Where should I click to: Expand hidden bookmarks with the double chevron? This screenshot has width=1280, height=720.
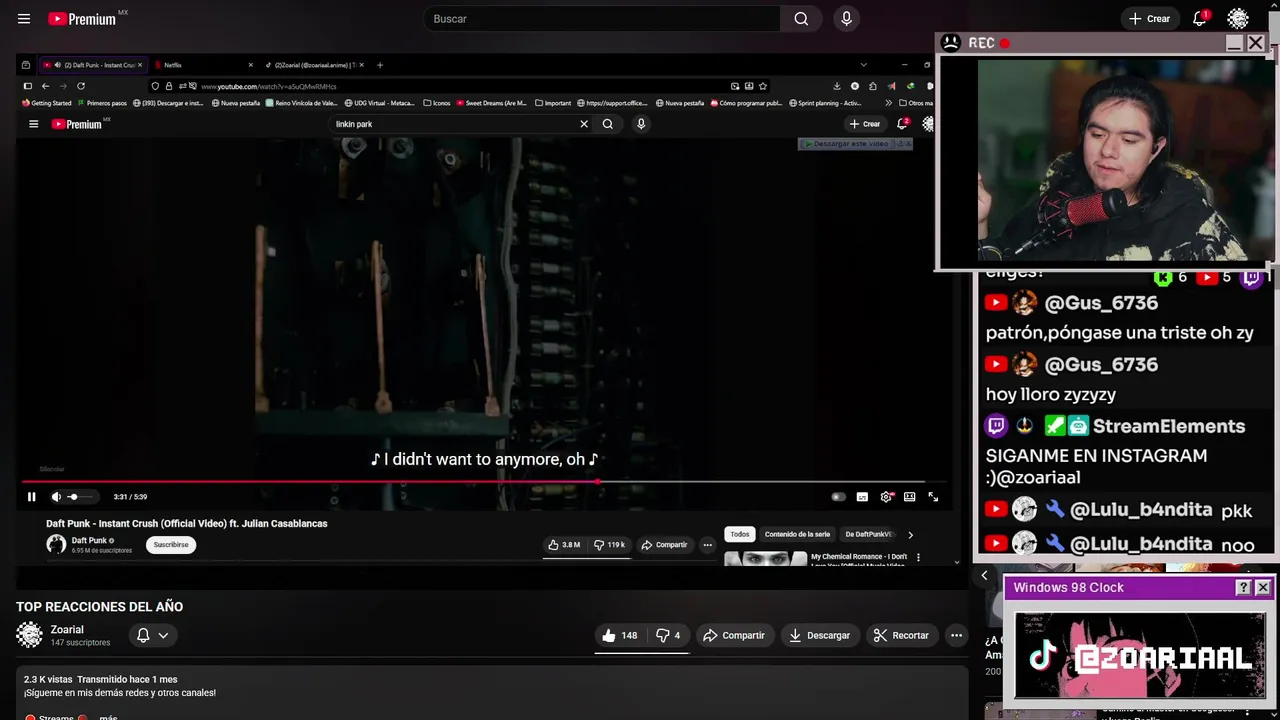889,103
